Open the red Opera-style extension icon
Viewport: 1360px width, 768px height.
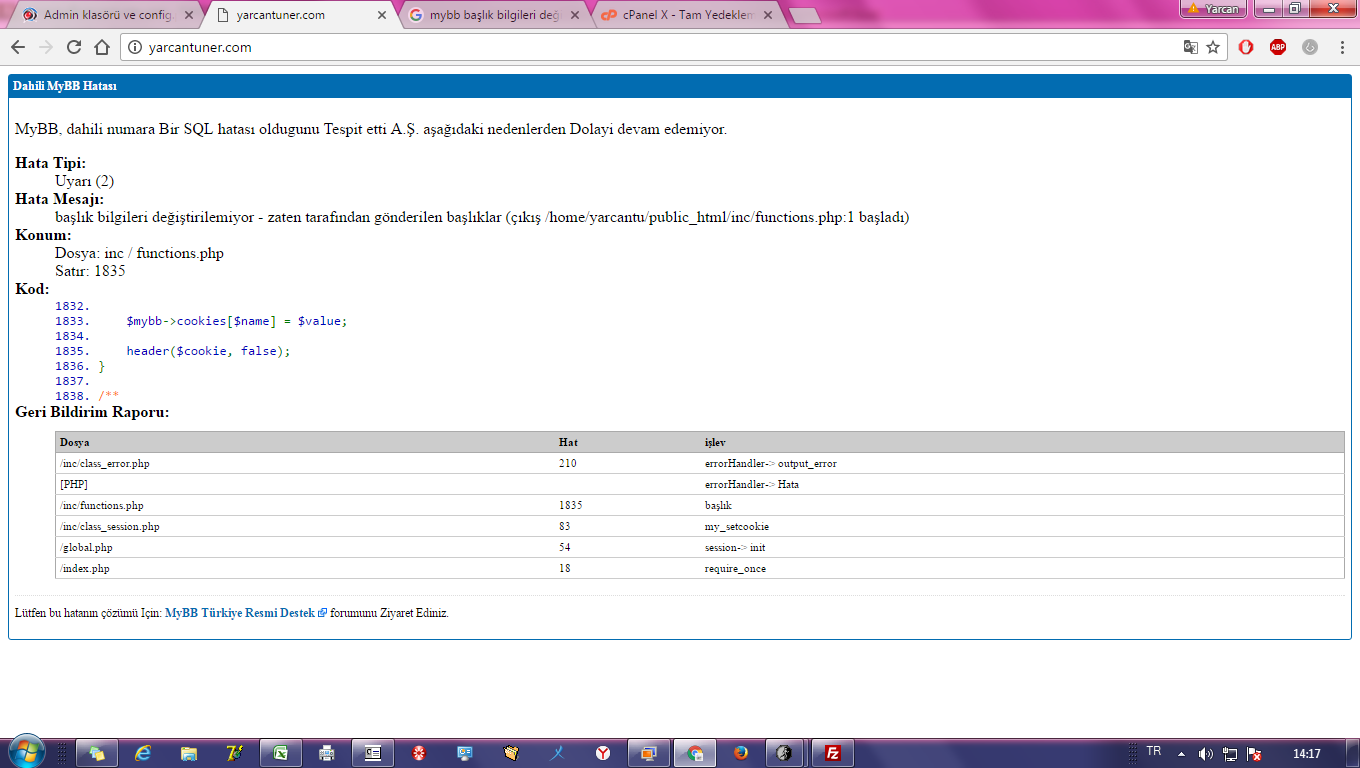[1246, 47]
